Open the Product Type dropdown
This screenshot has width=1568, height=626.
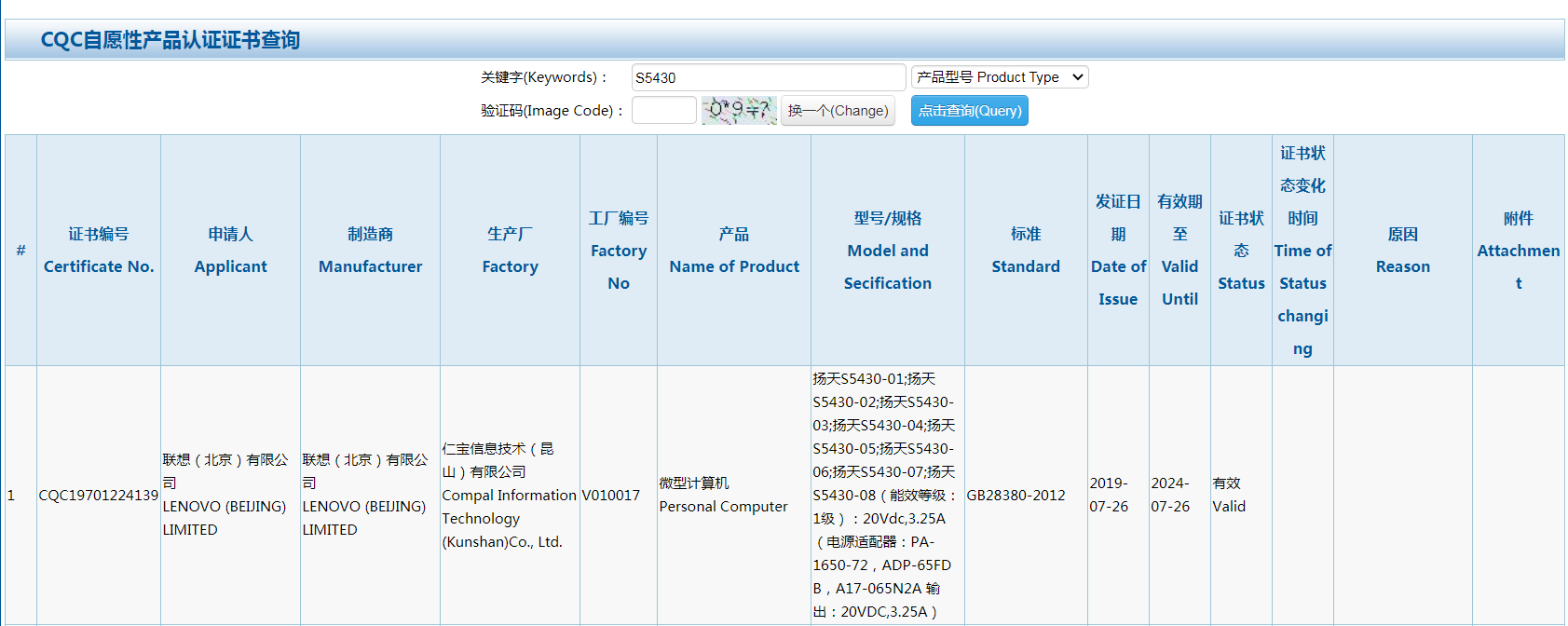pos(1000,77)
